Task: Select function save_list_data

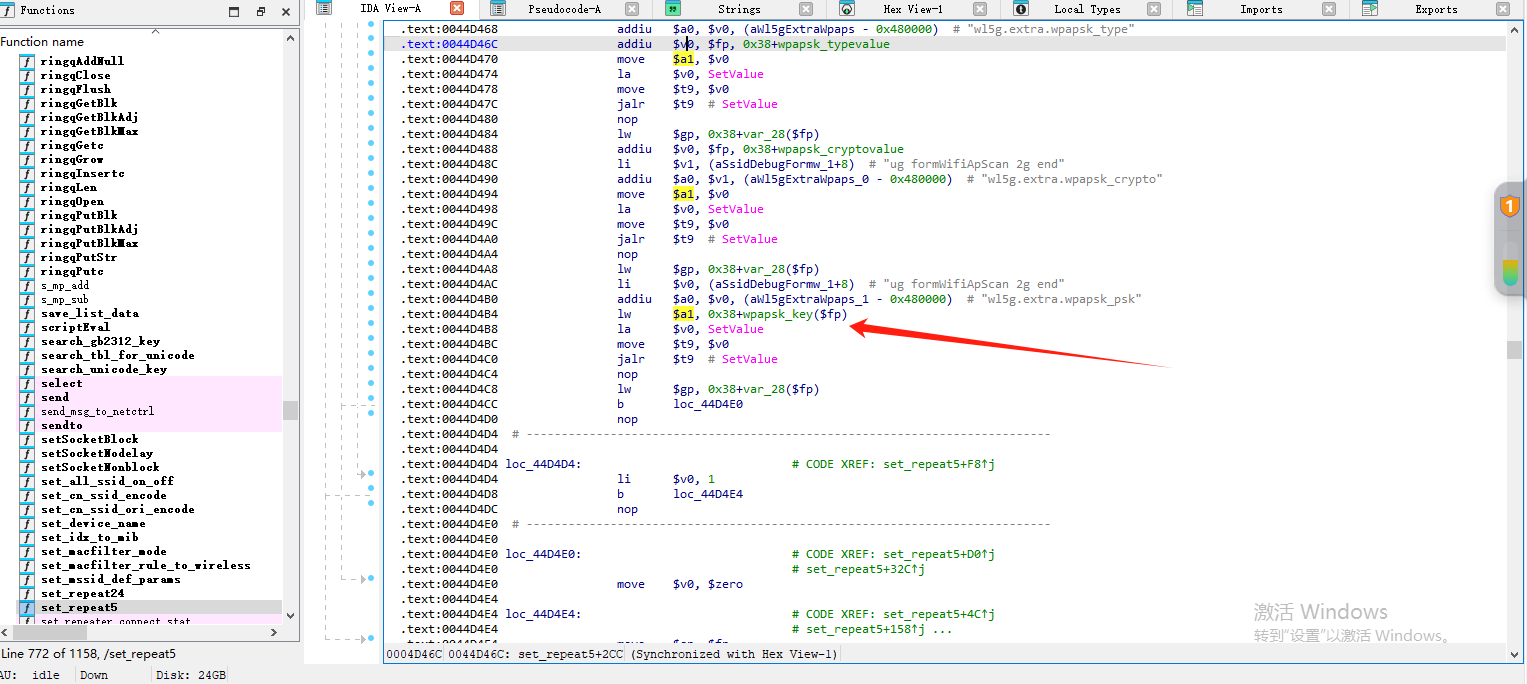Action: tap(89, 313)
